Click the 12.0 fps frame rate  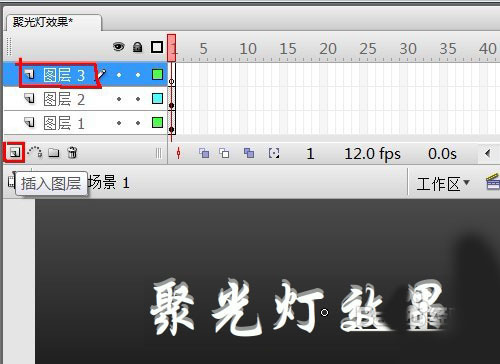(372, 154)
